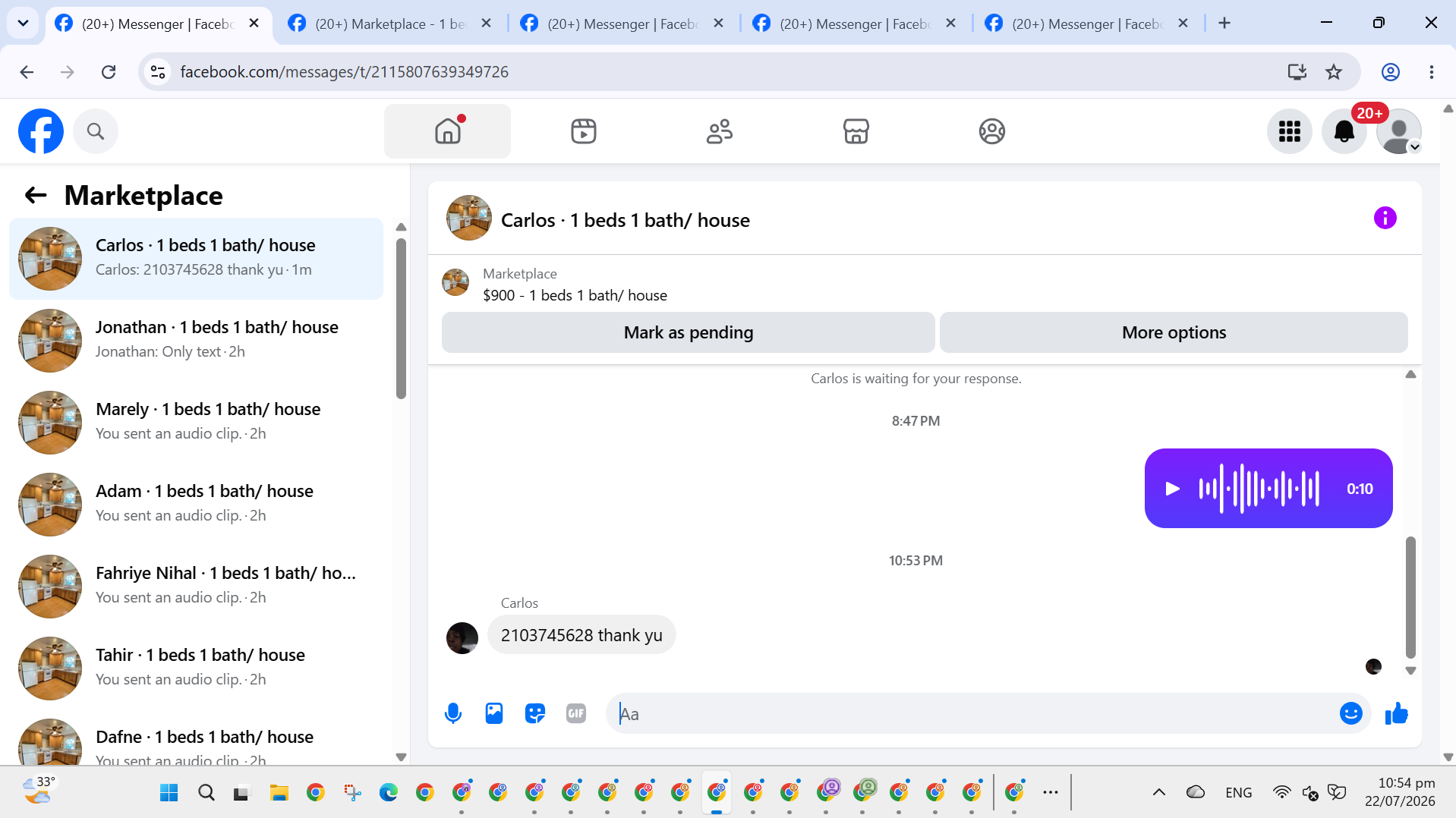Seek within the voice message waveform

point(1259,489)
